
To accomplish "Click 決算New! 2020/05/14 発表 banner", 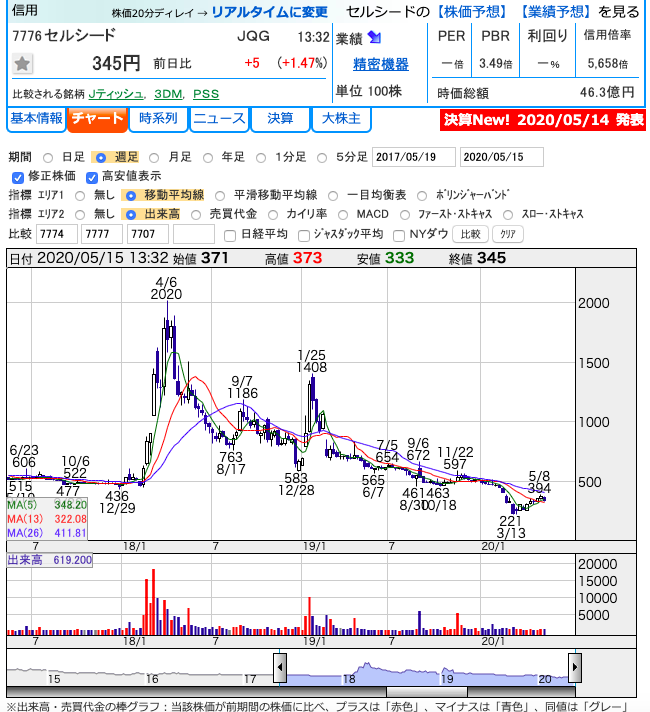I will (x=543, y=120).
